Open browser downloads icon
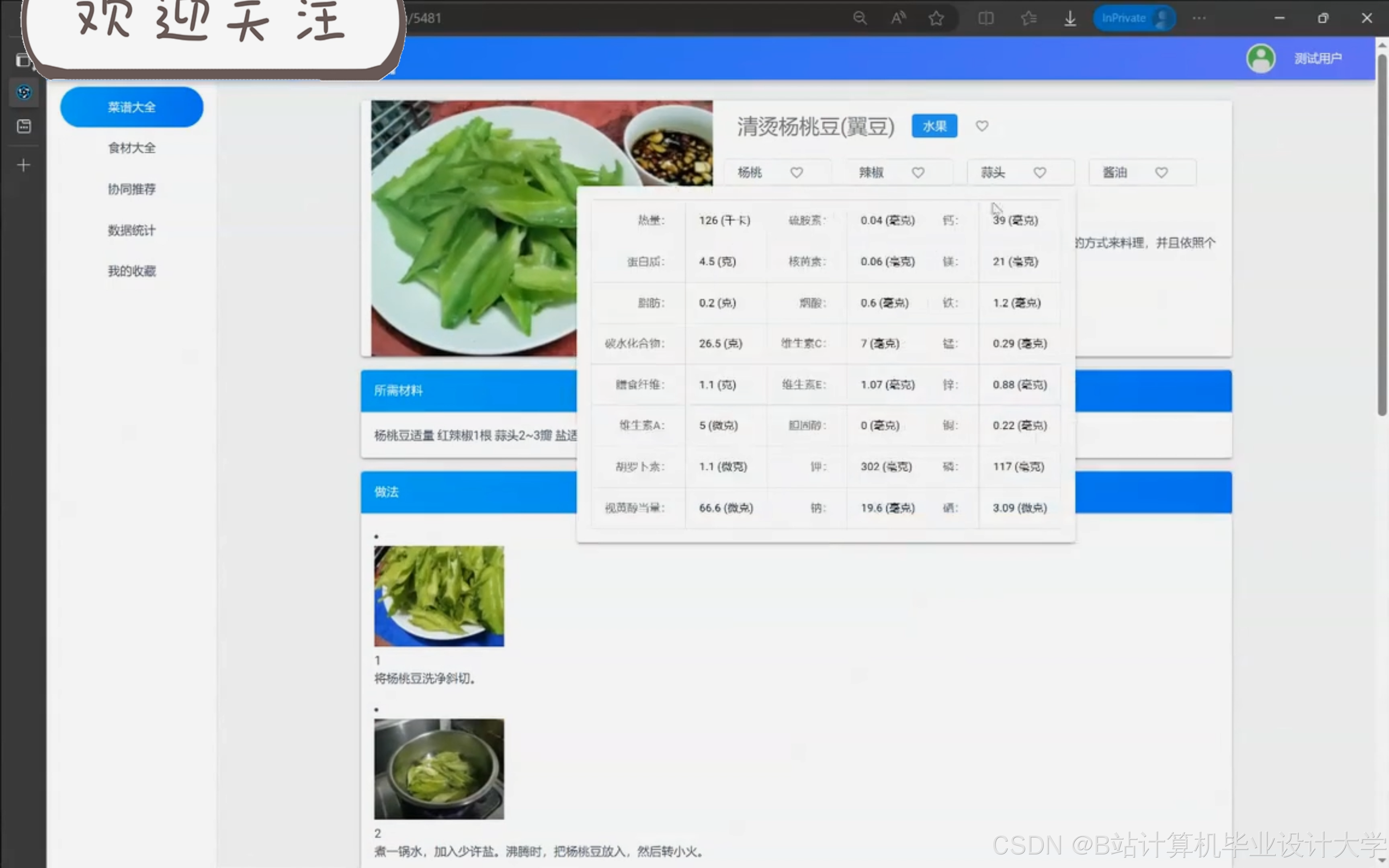Viewport: 1389px width, 868px height. 1070,18
